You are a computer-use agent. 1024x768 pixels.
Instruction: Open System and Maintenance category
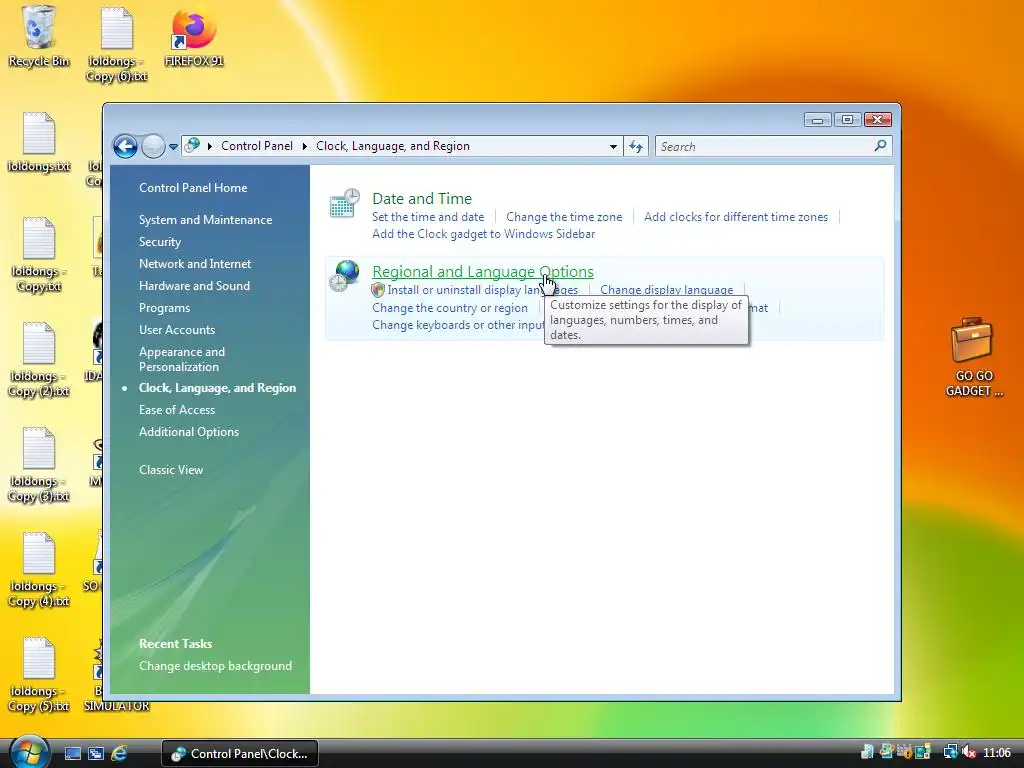[x=206, y=220]
